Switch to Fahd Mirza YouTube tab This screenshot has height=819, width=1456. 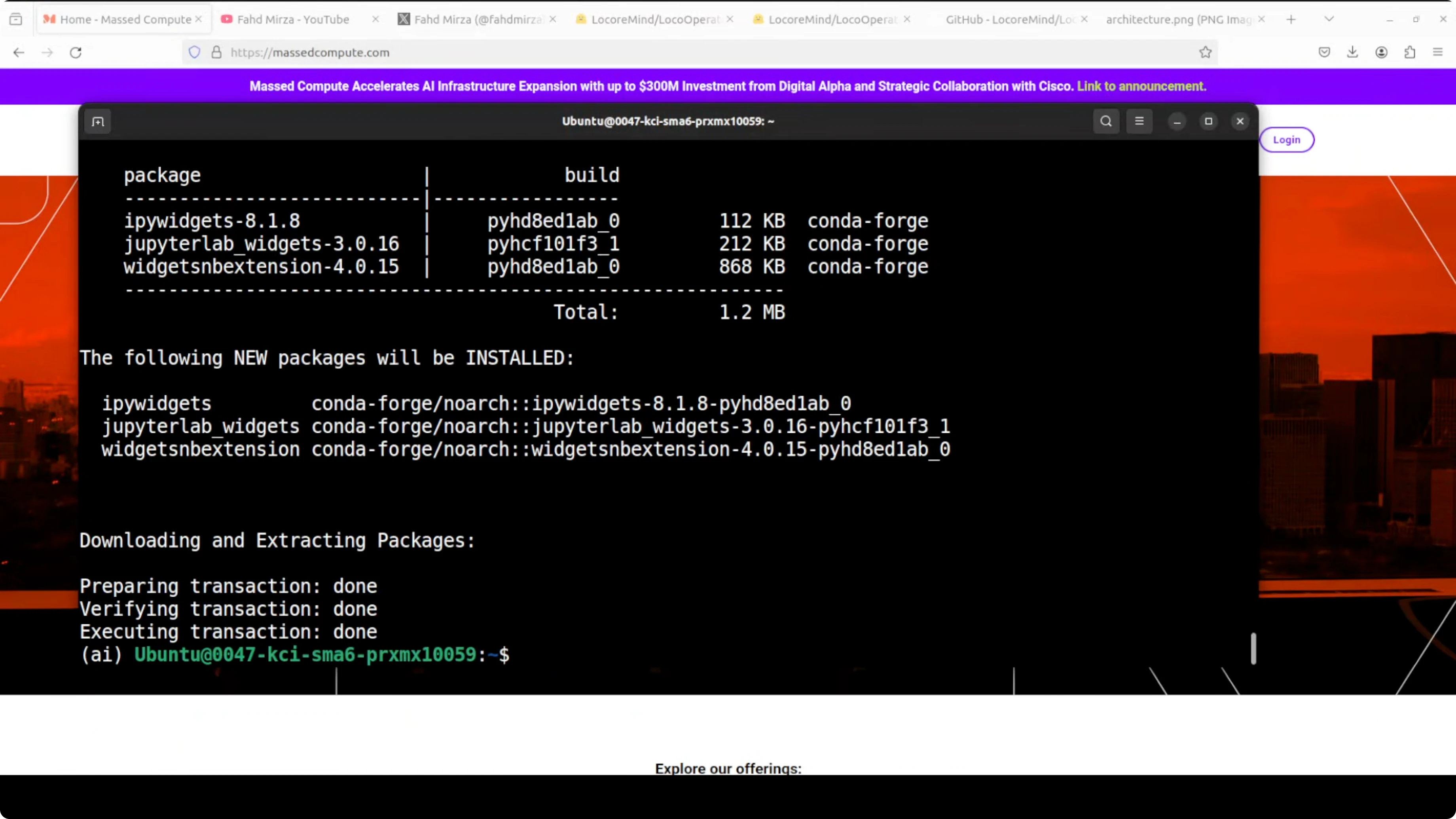click(x=293, y=19)
